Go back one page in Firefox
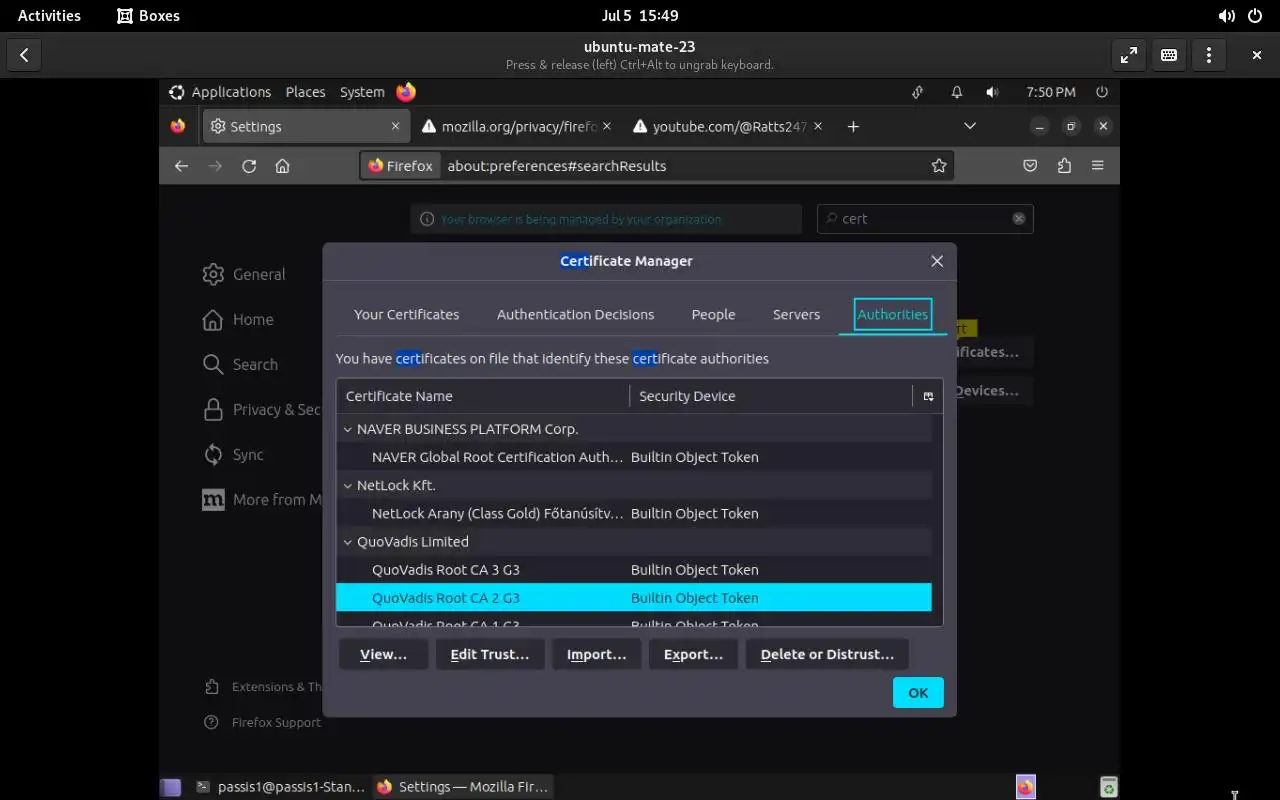The width and height of the screenshot is (1280, 800). point(181,166)
